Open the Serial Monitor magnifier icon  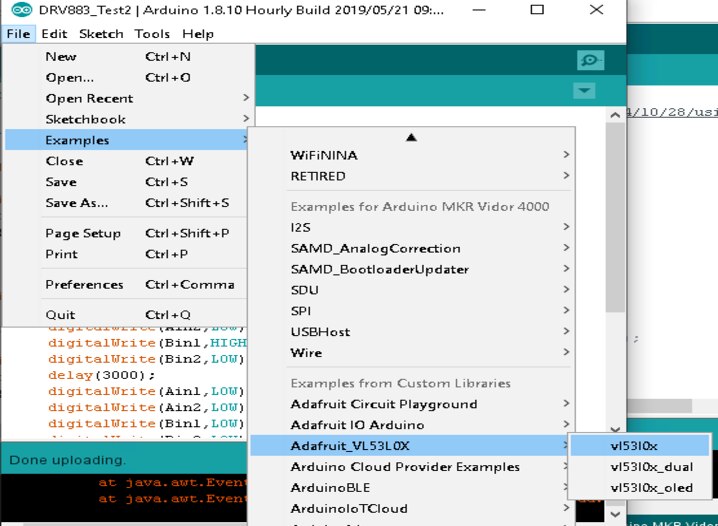590,60
